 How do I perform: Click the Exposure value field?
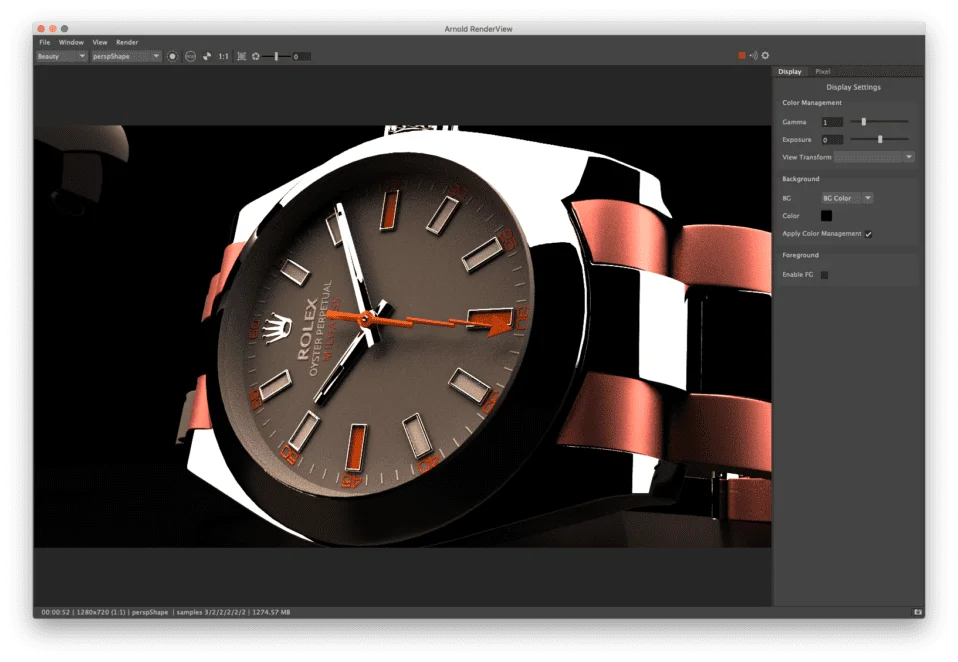[832, 140]
